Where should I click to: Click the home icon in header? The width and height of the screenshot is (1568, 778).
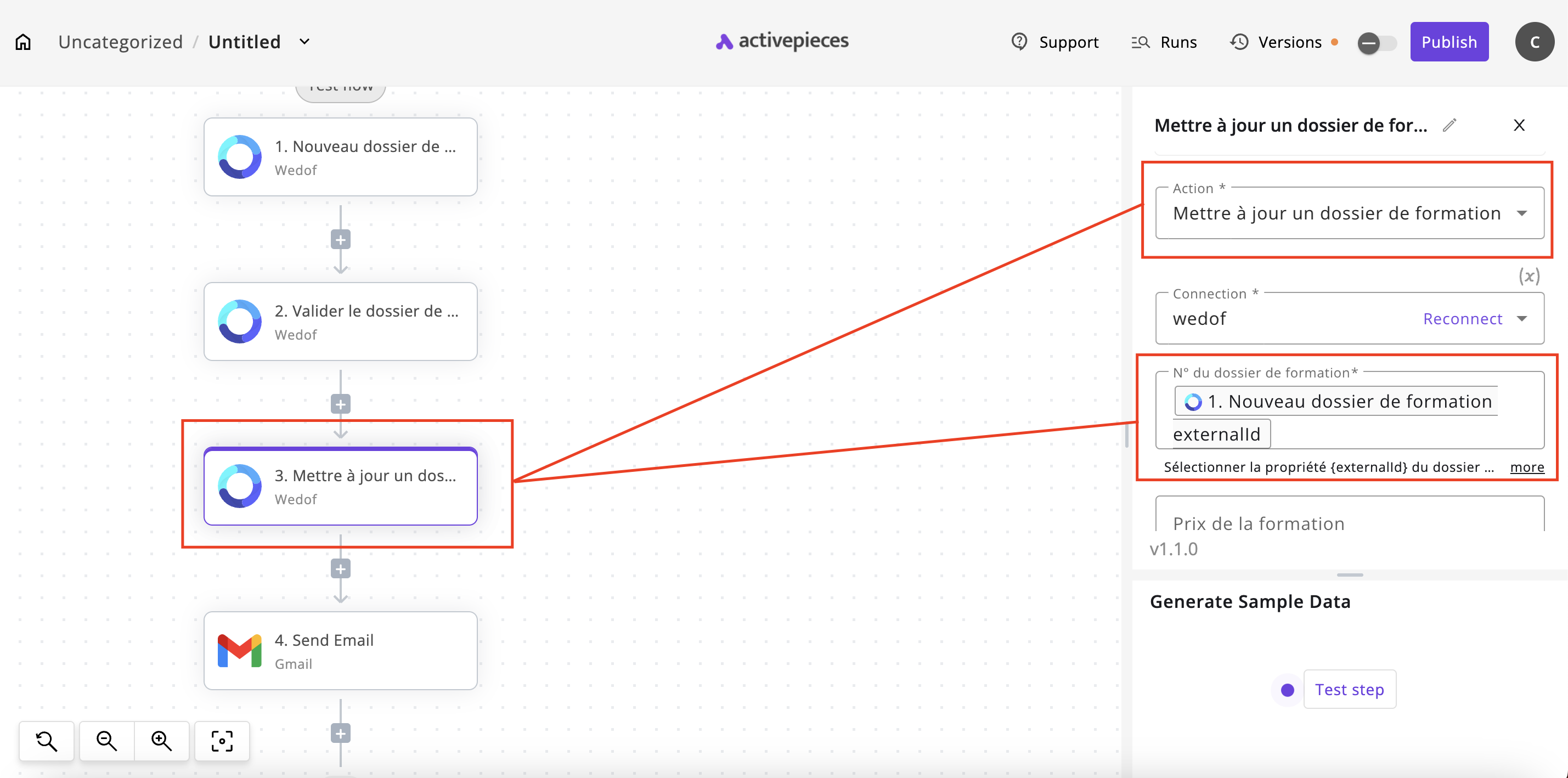23,42
